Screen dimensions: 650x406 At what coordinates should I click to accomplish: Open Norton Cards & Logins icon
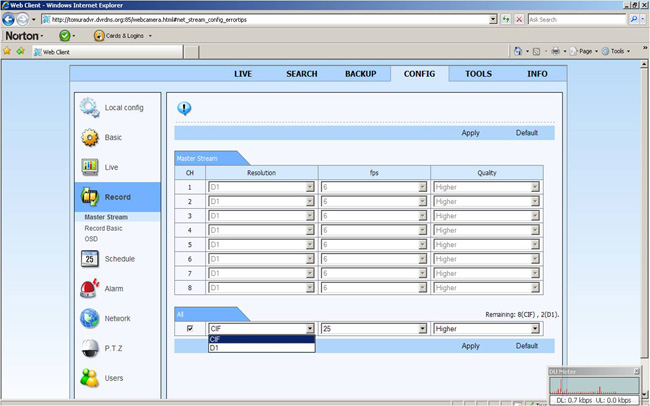pos(99,36)
